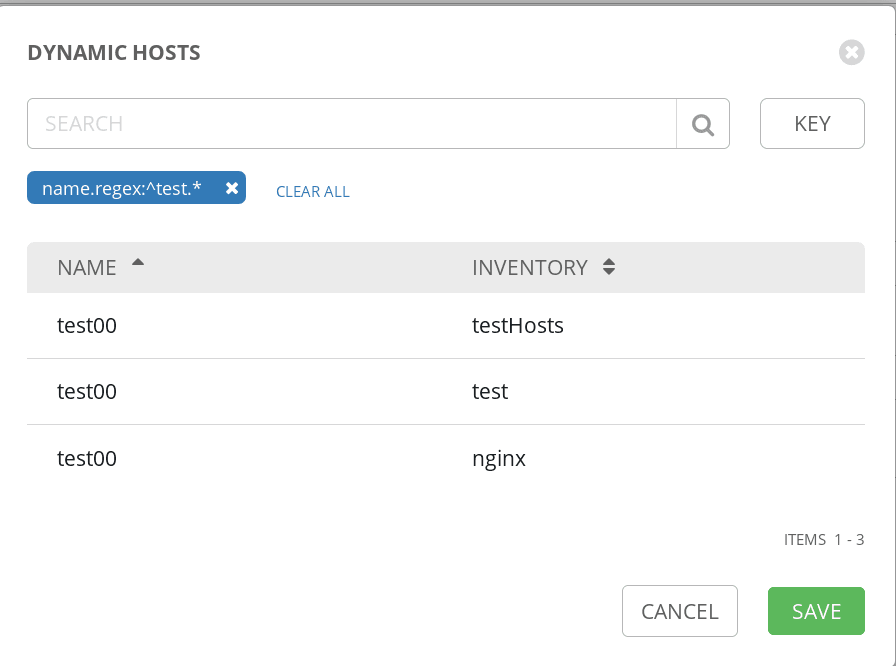896x666 pixels.
Task: Click the name.regex:^test.* tag text
Action: [x=122, y=188]
